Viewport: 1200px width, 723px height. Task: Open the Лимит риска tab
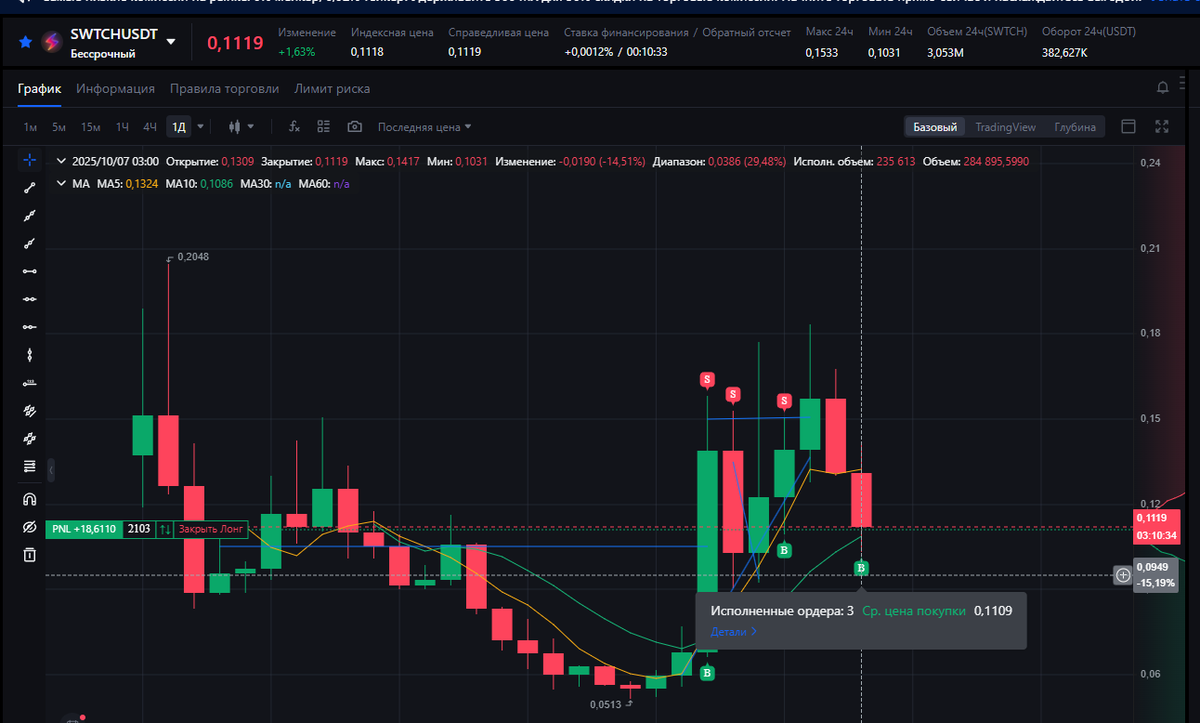point(332,88)
